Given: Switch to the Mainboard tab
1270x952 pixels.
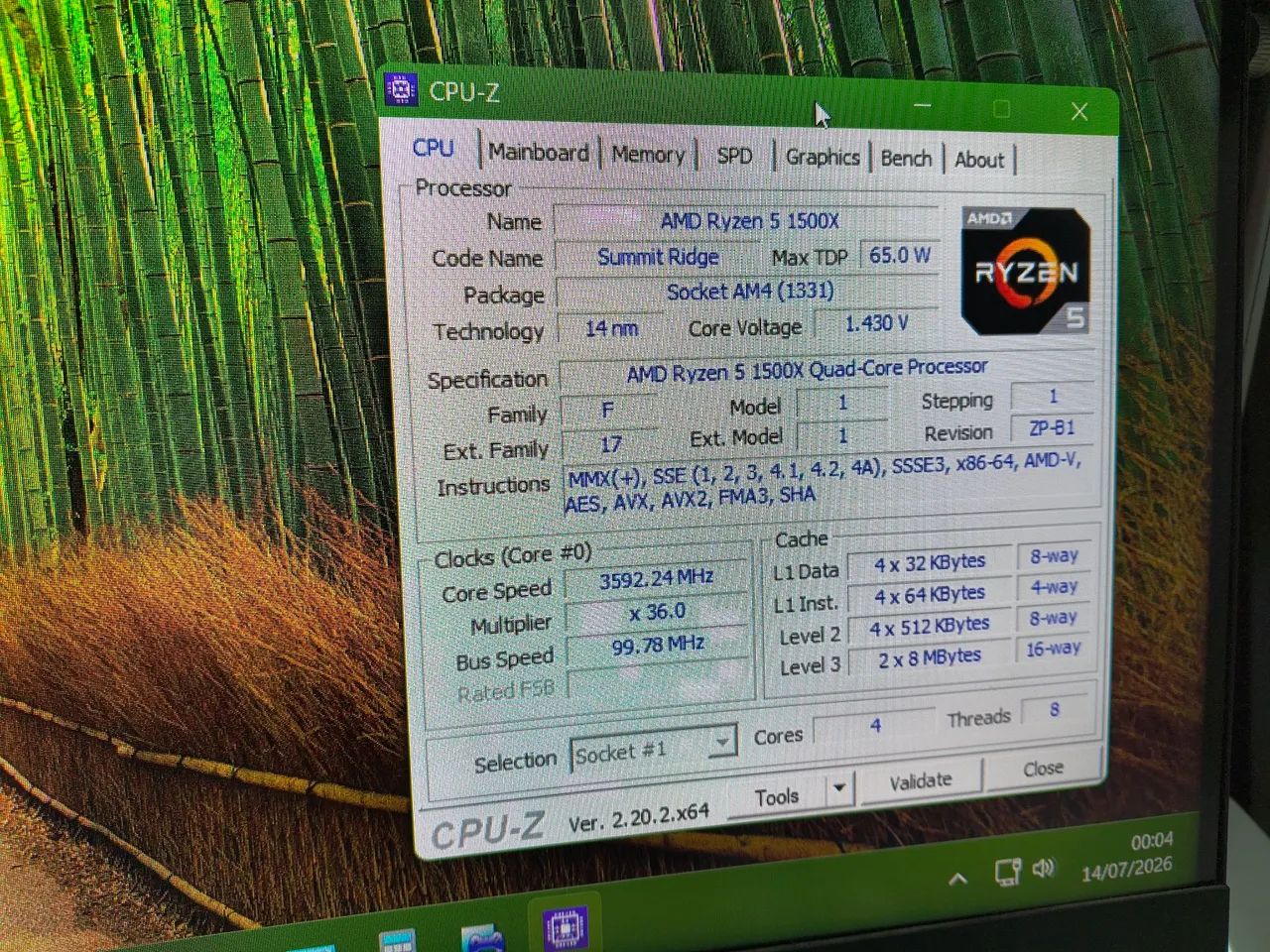Looking at the screenshot, I should 539,153.
